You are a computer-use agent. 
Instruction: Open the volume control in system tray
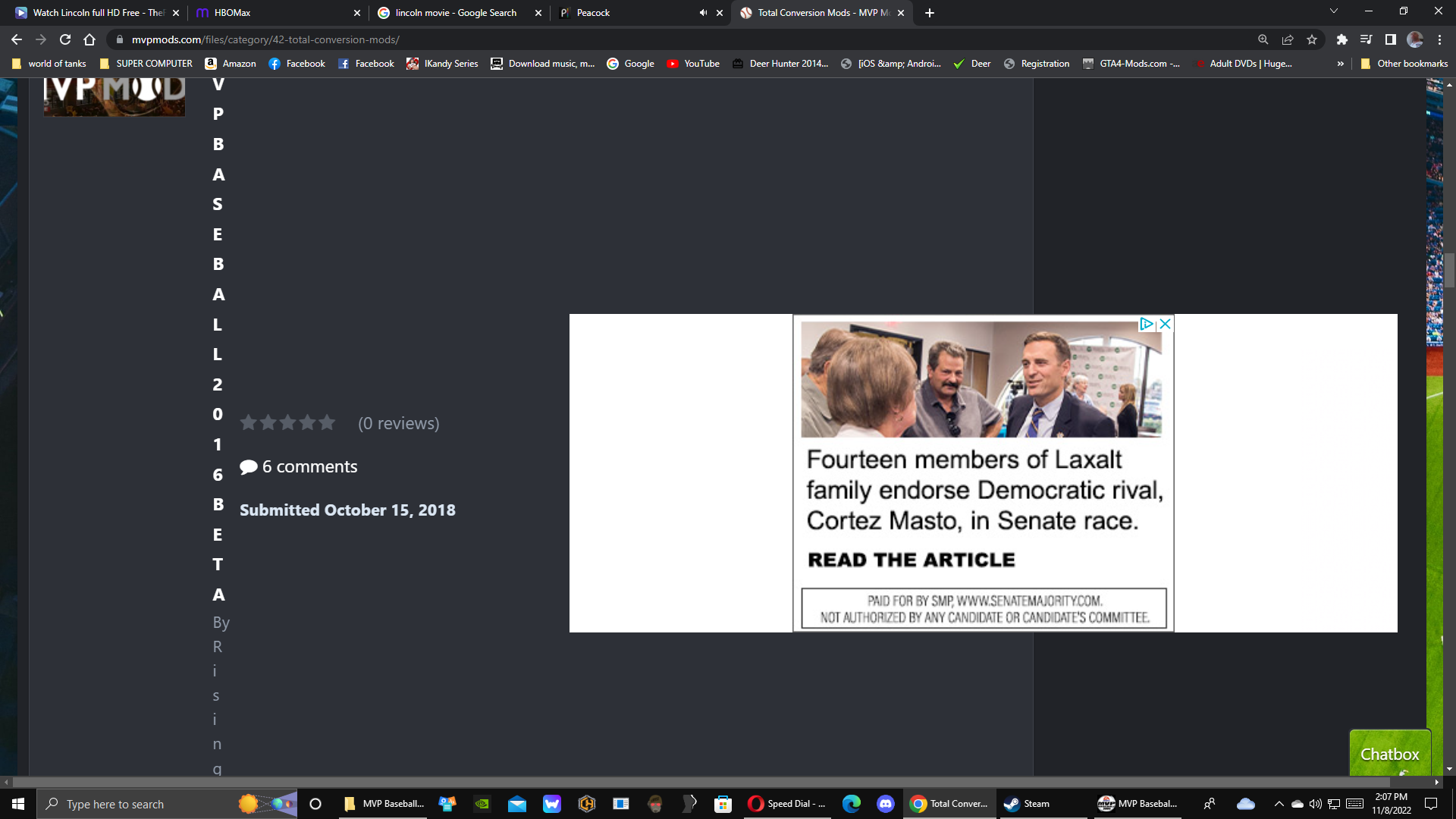(1315, 804)
